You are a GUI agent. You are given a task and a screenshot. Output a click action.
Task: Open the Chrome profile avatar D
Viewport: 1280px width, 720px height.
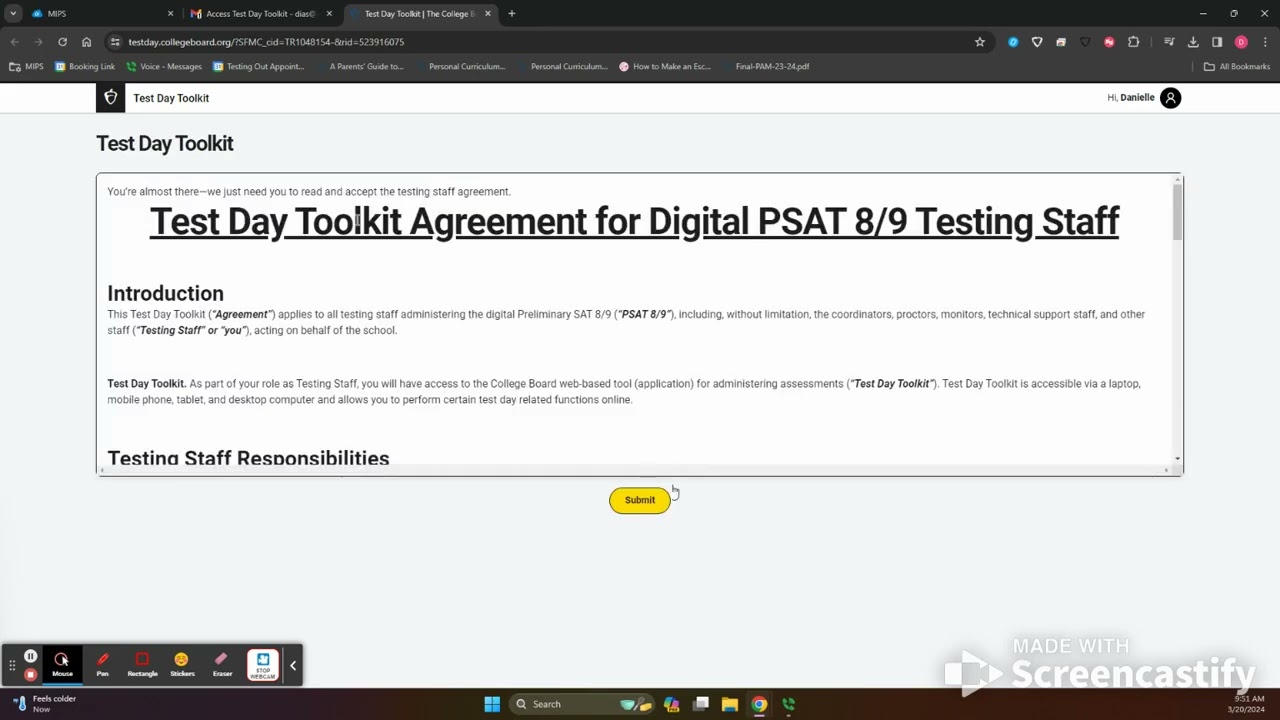coord(1241,42)
